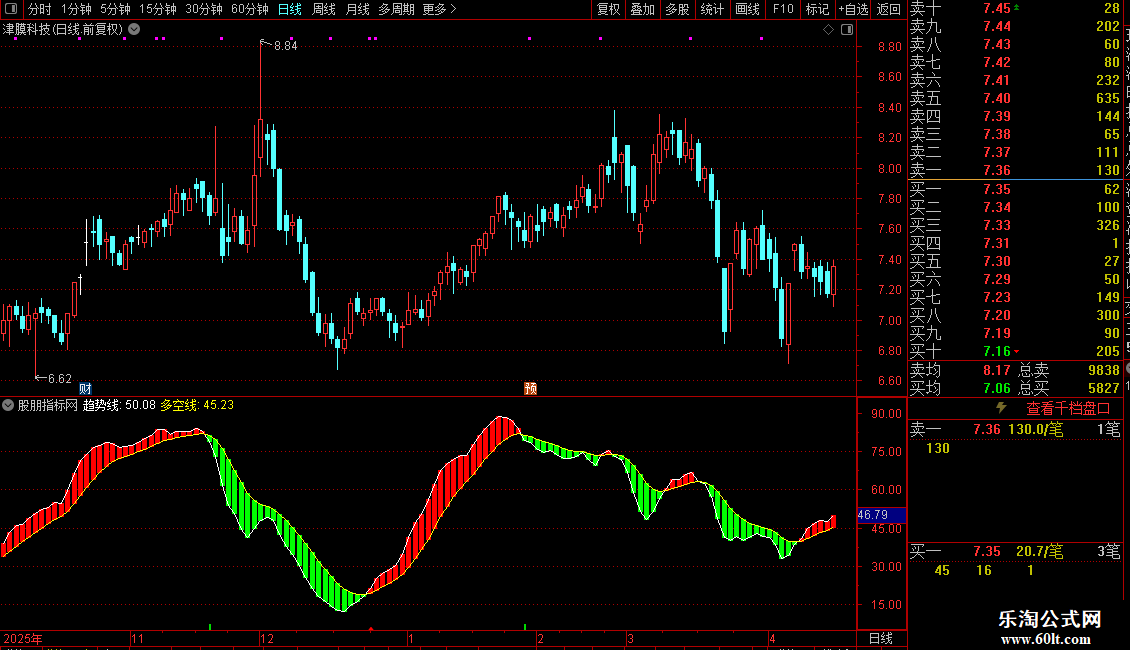Viewport: 1130px width, 650px height.
Task: Click the 预 forecast marker on the chart
Action: [x=530, y=388]
